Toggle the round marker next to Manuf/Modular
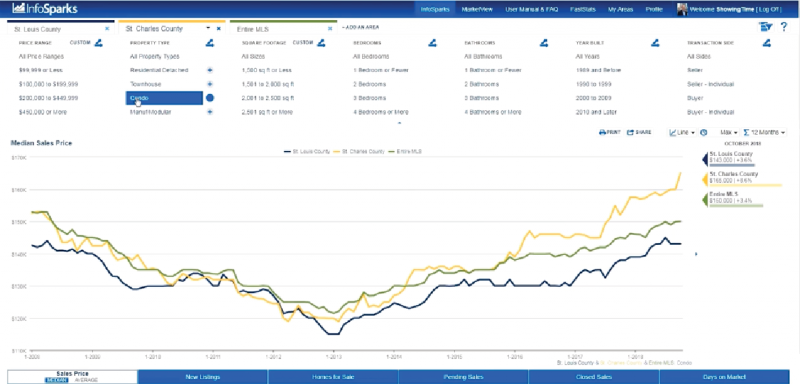 click(210, 112)
